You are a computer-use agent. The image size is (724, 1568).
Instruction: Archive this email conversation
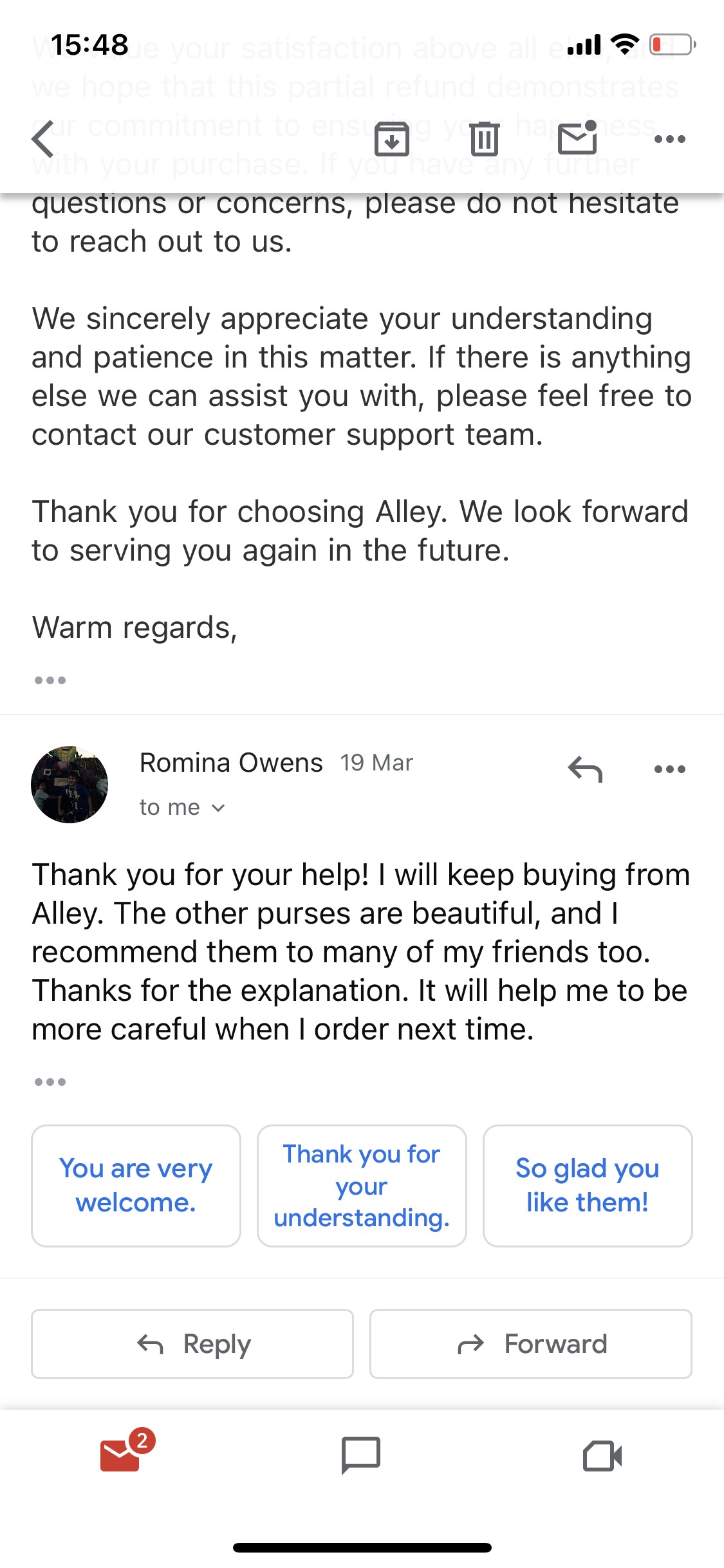coord(393,138)
